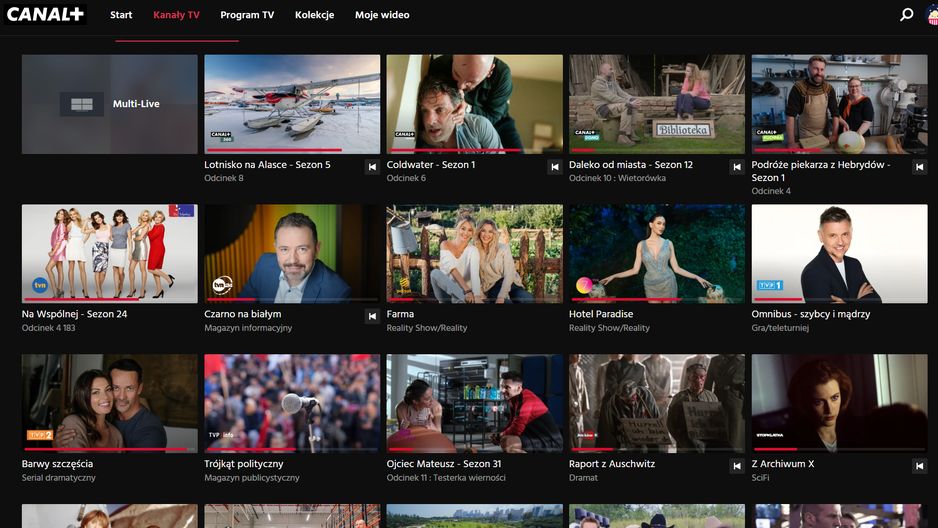Restart Lotnisko na Alasce from beginning icon
Screen dimensions: 938x528
pos(372,167)
